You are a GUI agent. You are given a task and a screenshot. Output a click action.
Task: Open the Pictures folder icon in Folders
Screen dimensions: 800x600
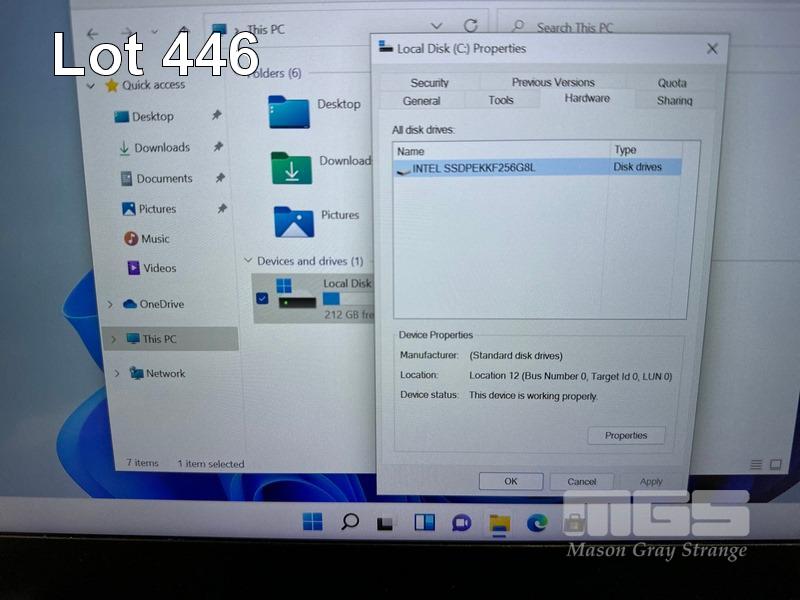293,221
